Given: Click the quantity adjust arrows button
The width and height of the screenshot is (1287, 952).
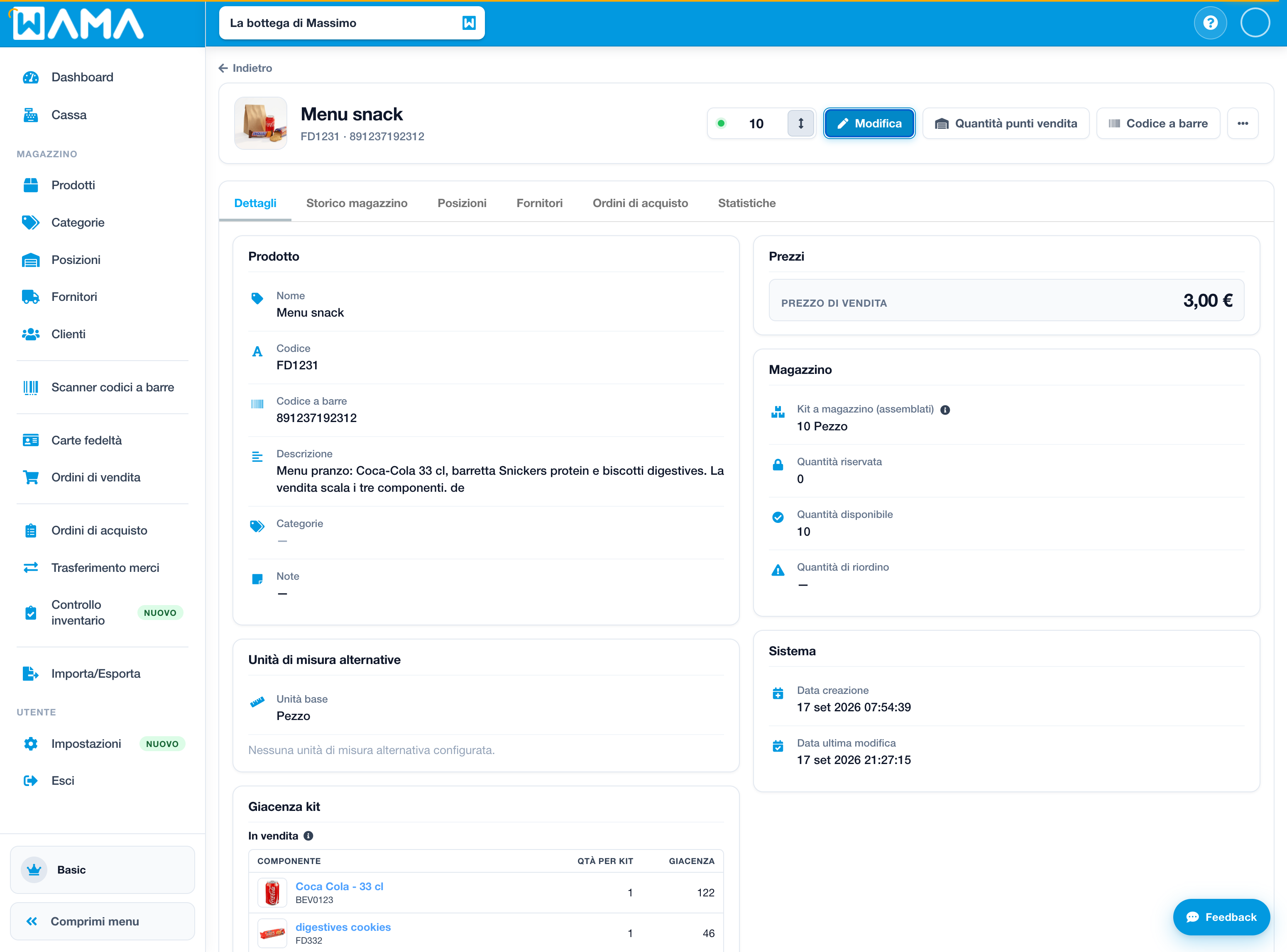Looking at the screenshot, I should [800, 123].
